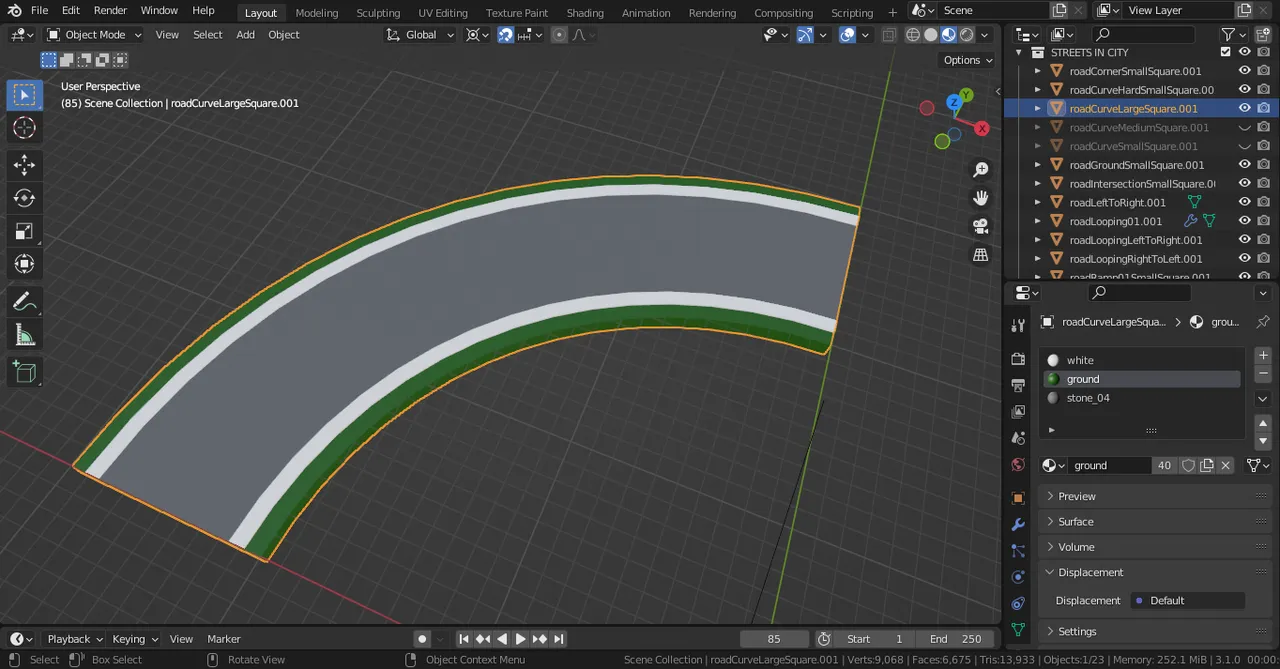Activate the Rotate tool

click(x=25, y=198)
